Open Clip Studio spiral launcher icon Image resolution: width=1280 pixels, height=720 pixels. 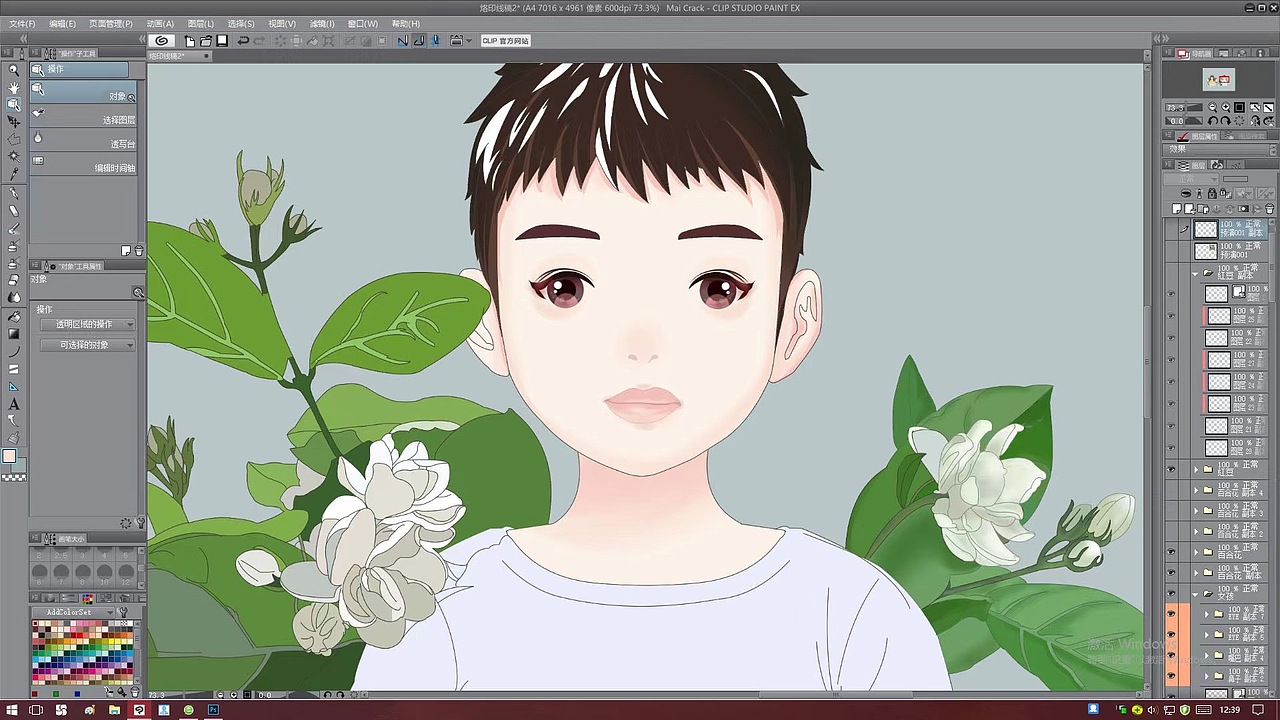162,41
